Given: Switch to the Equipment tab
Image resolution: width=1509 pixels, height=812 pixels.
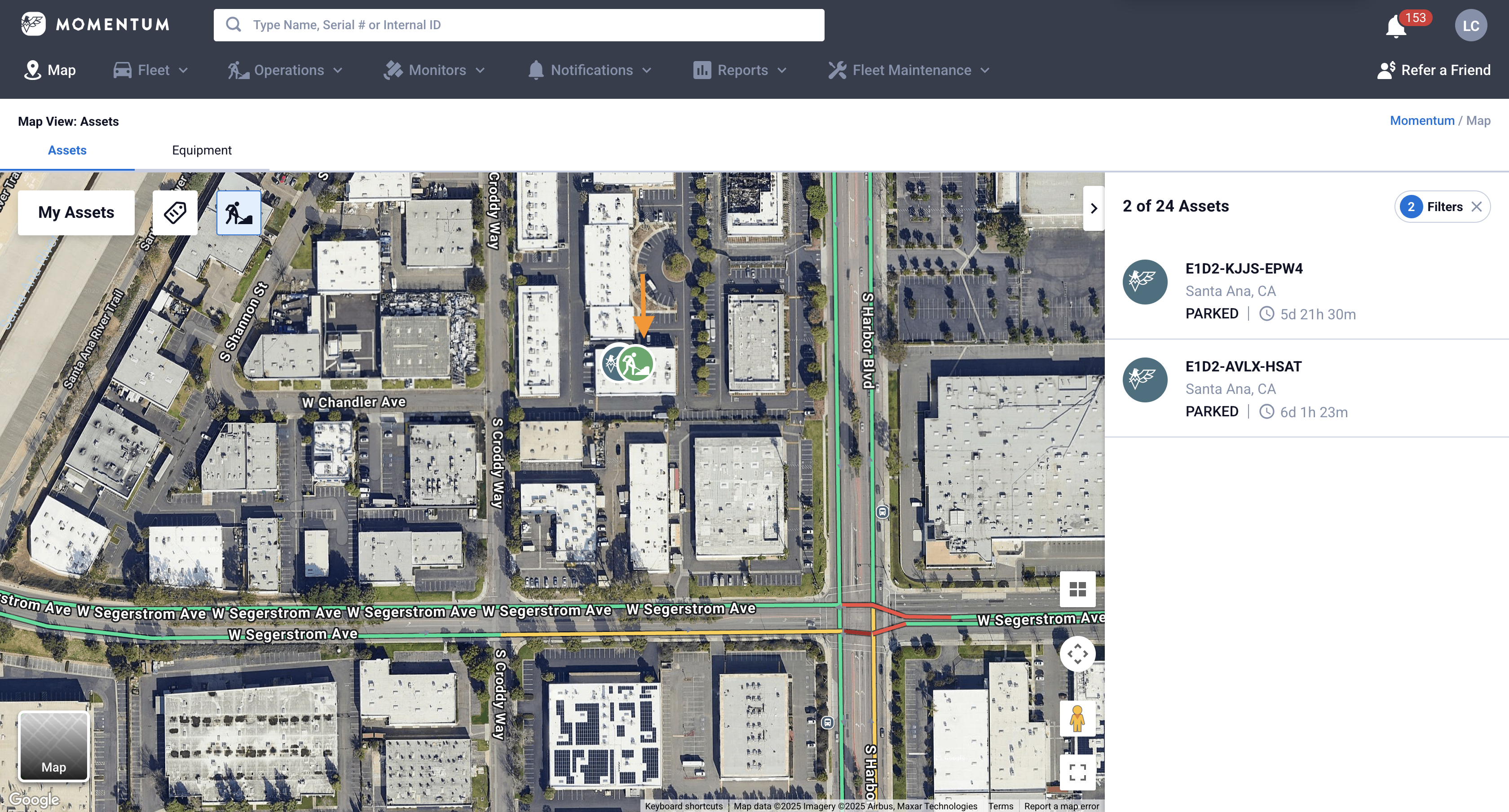Looking at the screenshot, I should 202,150.
